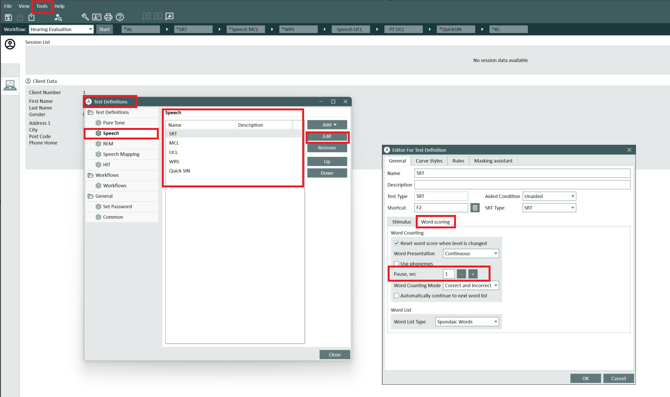The height and width of the screenshot is (397, 670).
Task: Click the Set Password gear icon
Action: coord(98,206)
